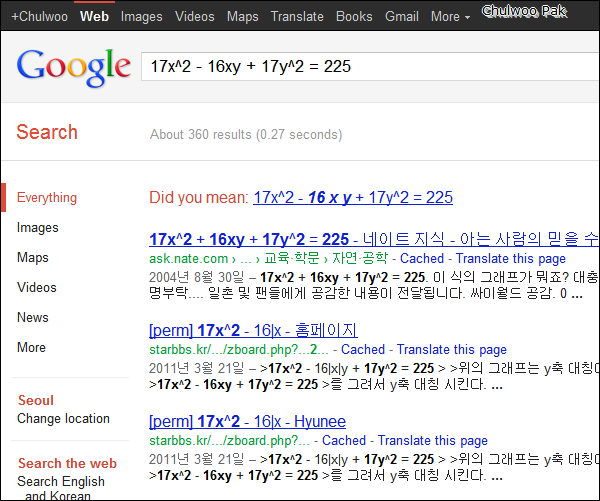600x501 pixels.
Task: Click the Did you mean suggestion link
Action: tap(353, 197)
